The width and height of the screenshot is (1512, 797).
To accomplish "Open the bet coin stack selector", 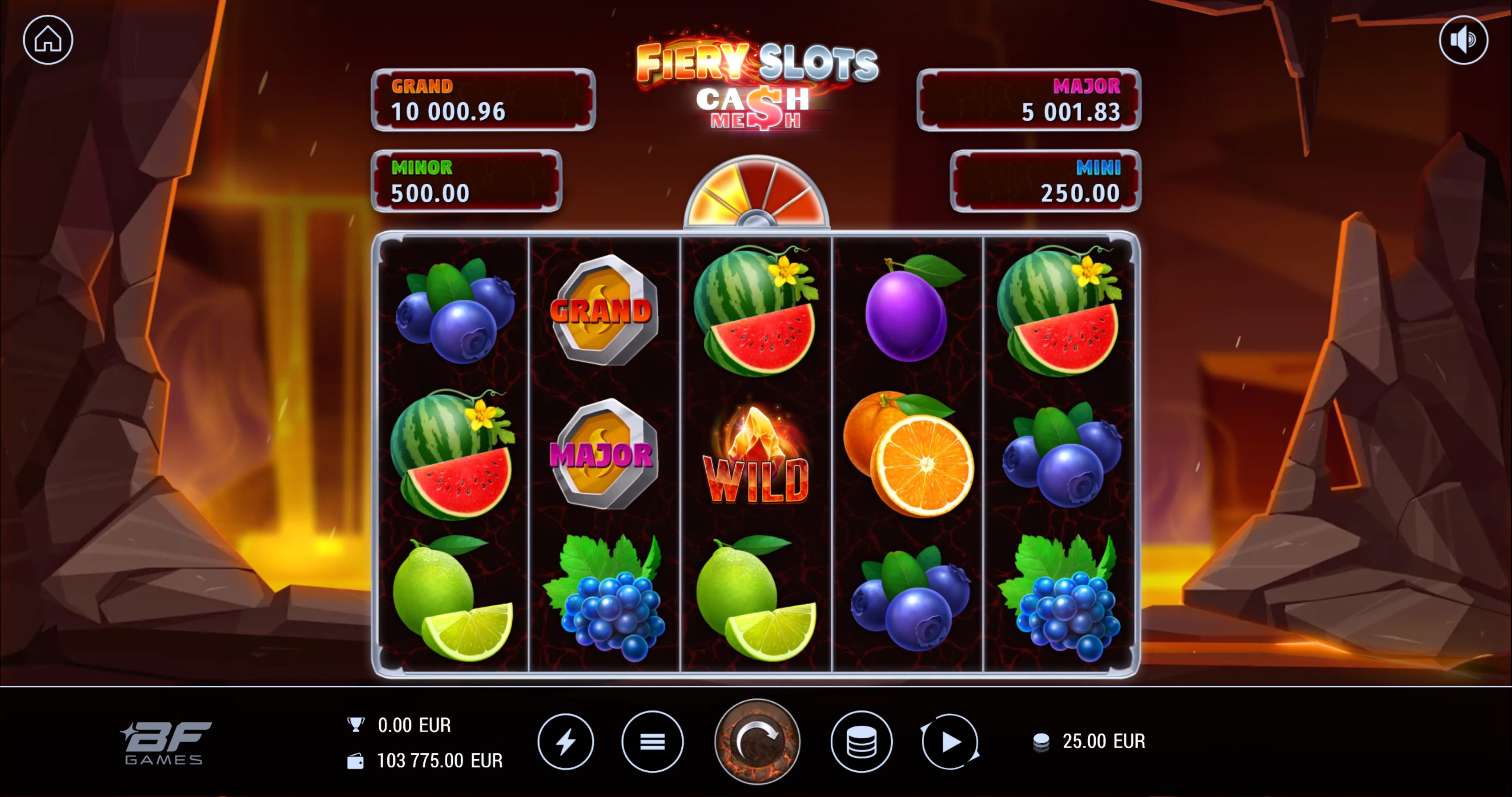I will point(861,741).
